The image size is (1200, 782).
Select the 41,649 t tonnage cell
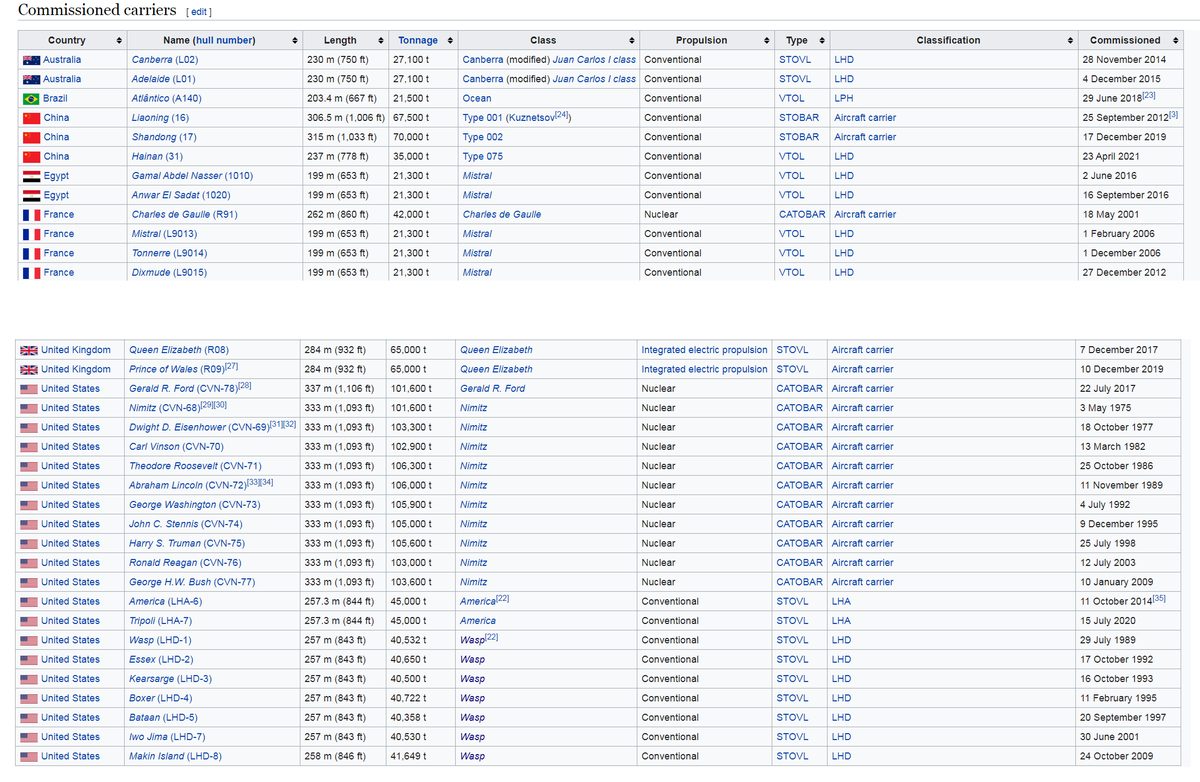(420, 757)
